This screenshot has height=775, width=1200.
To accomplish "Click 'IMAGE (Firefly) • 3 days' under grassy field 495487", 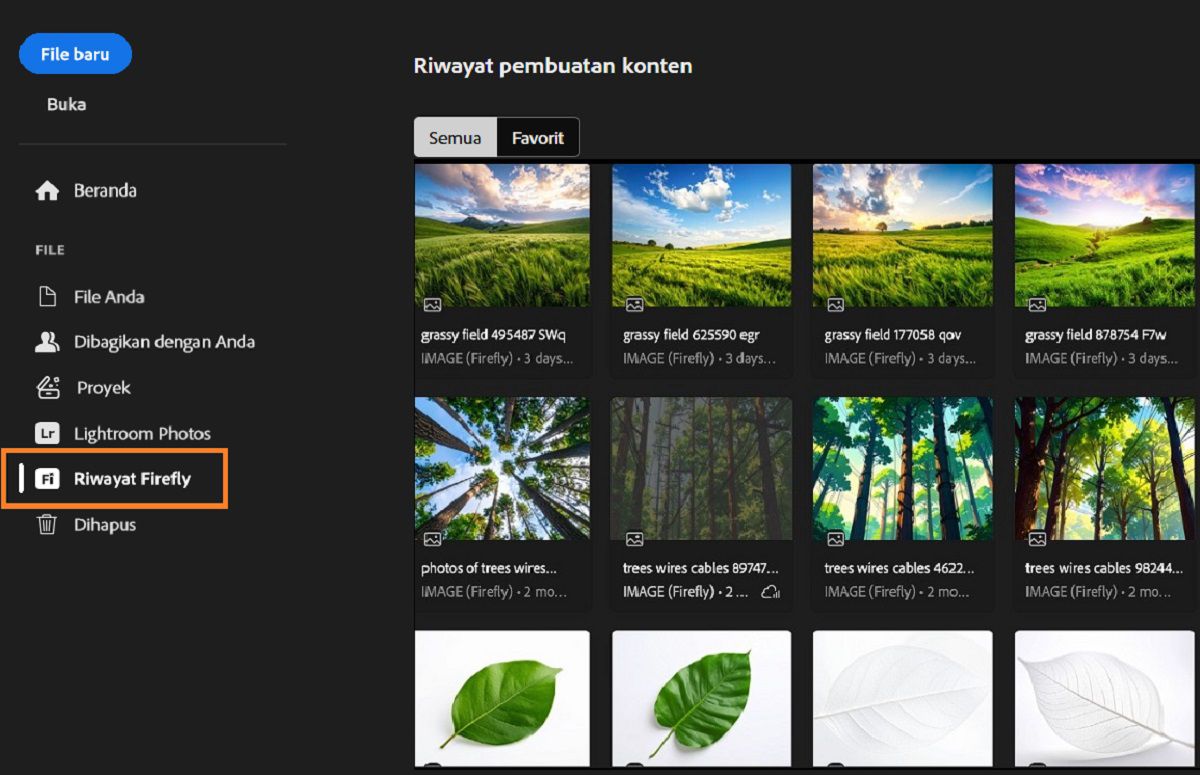I will [x=496, y=358].
